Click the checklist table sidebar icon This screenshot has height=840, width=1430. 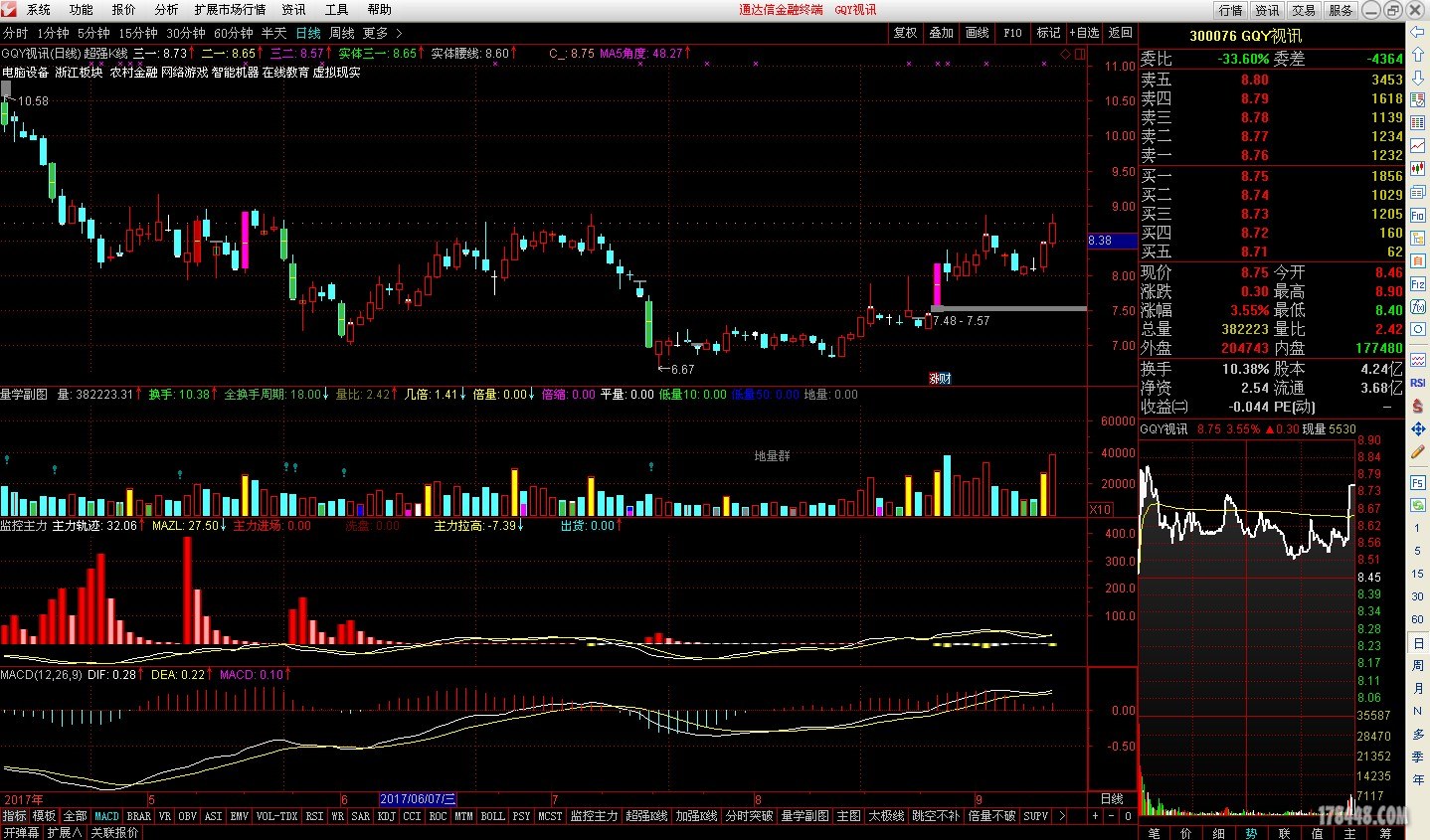(1418, 99)
